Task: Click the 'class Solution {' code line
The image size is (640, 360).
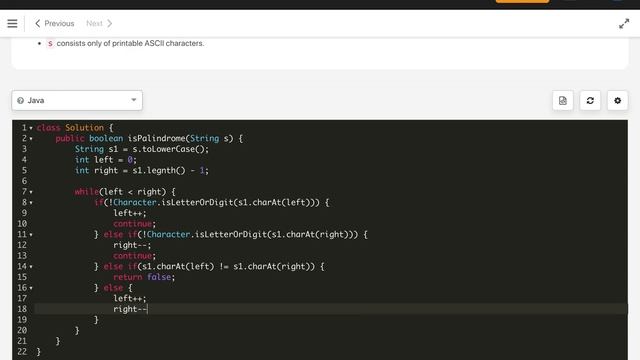Action: [75, 128]
